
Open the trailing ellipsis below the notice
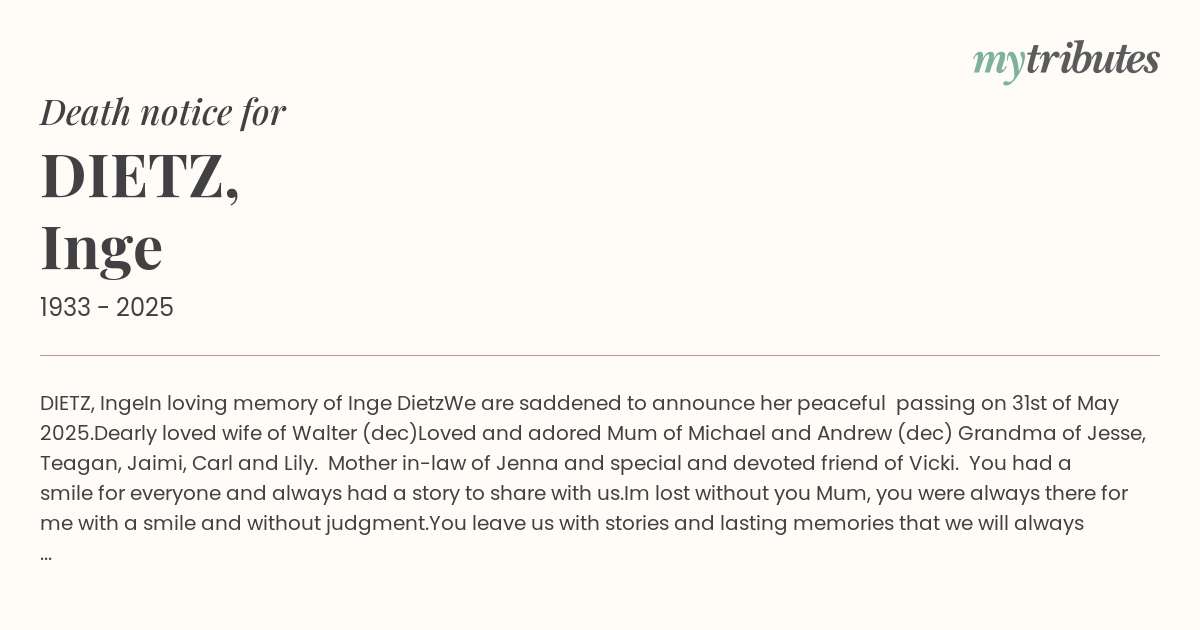[x=46, y=554]
